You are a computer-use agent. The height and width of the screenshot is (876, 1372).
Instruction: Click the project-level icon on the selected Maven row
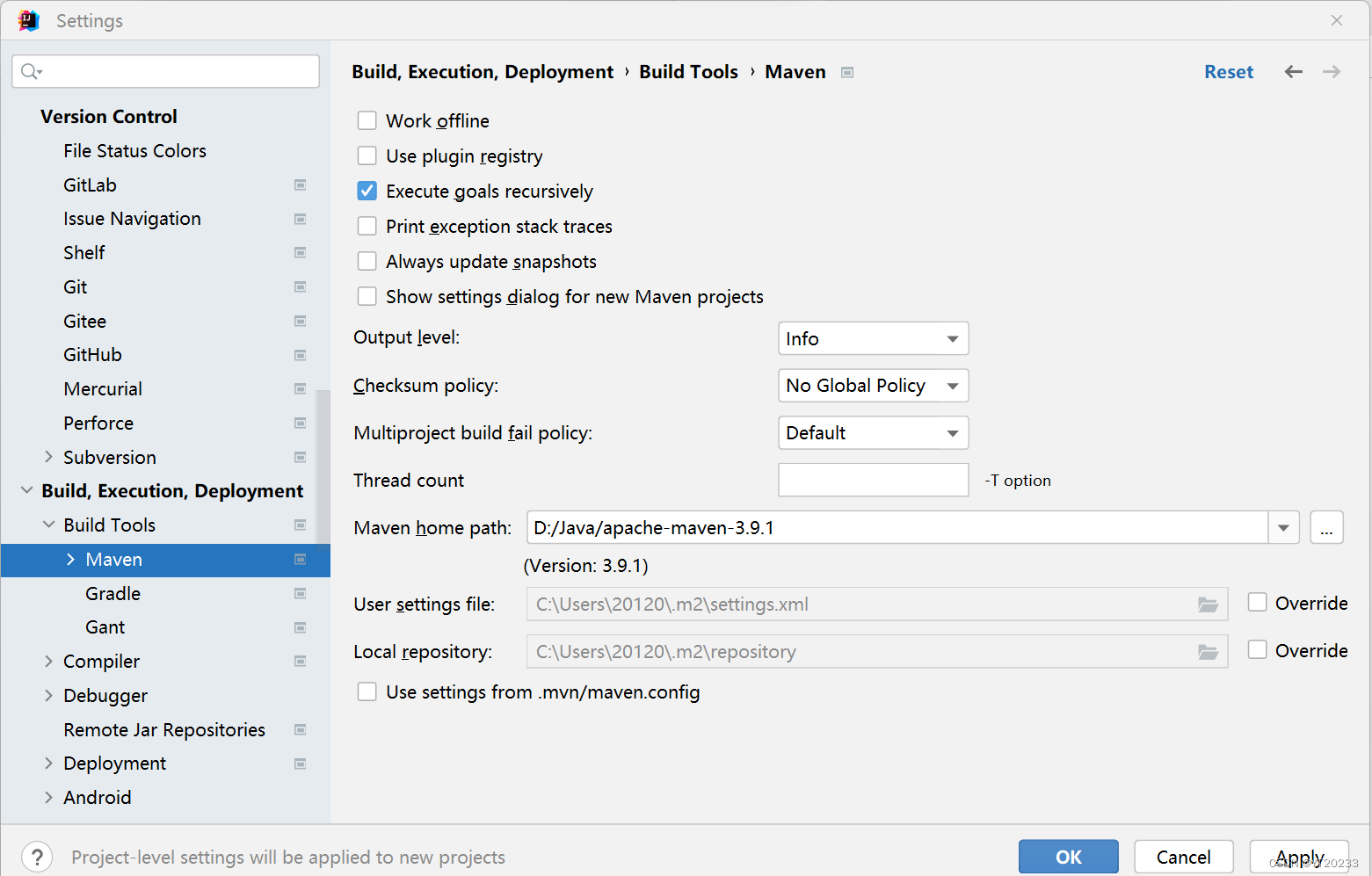pos(300,560)
